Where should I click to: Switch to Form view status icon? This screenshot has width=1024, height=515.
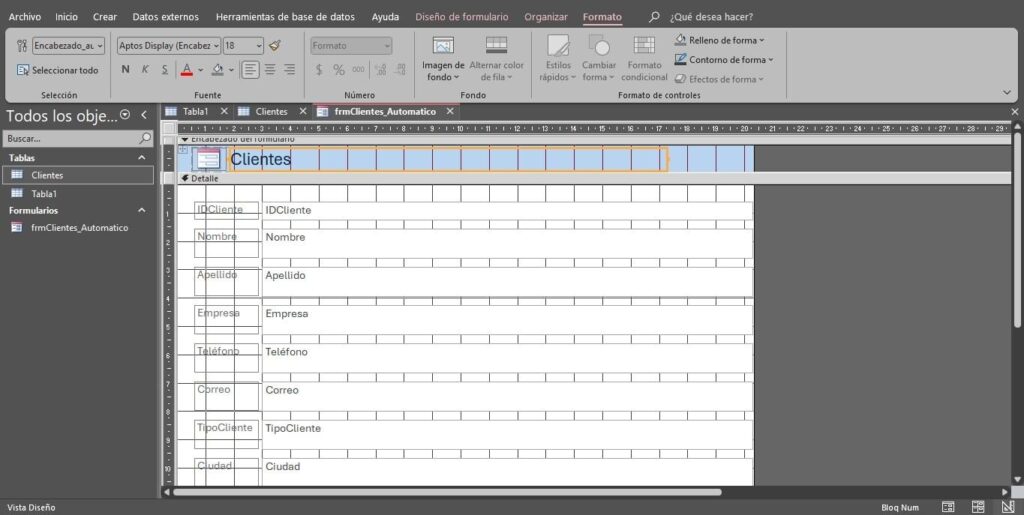[948, 507]
